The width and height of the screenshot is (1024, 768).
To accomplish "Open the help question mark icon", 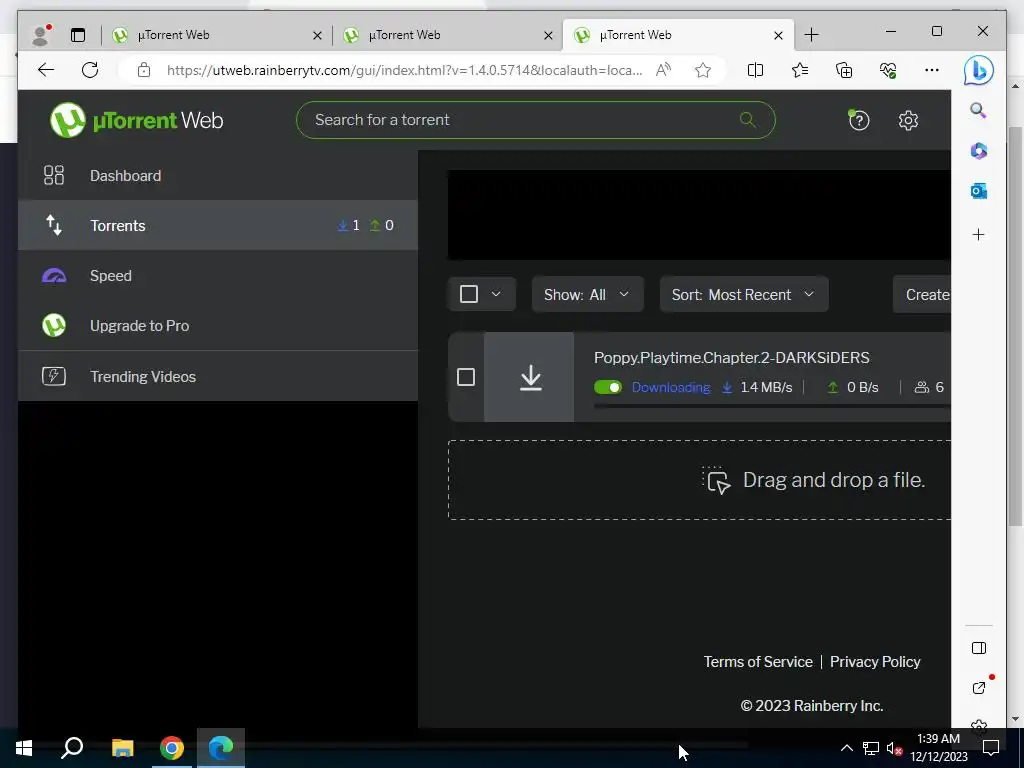I will (x=858, y=120).
